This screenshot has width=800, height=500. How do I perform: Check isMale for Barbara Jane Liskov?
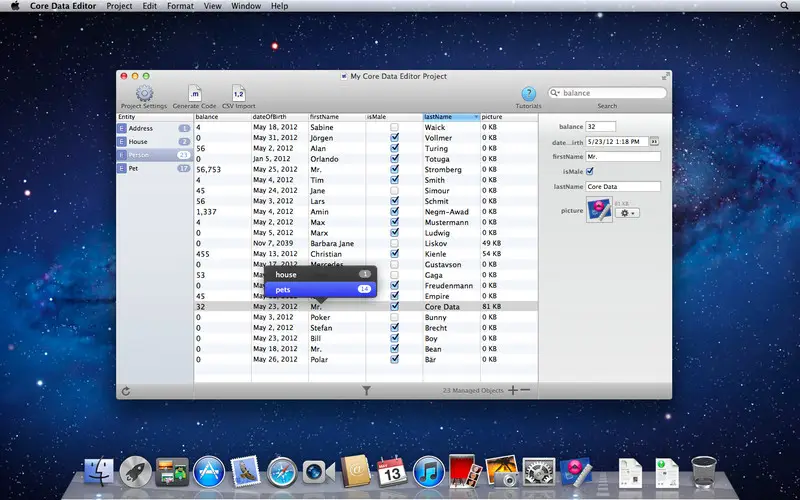394,243
